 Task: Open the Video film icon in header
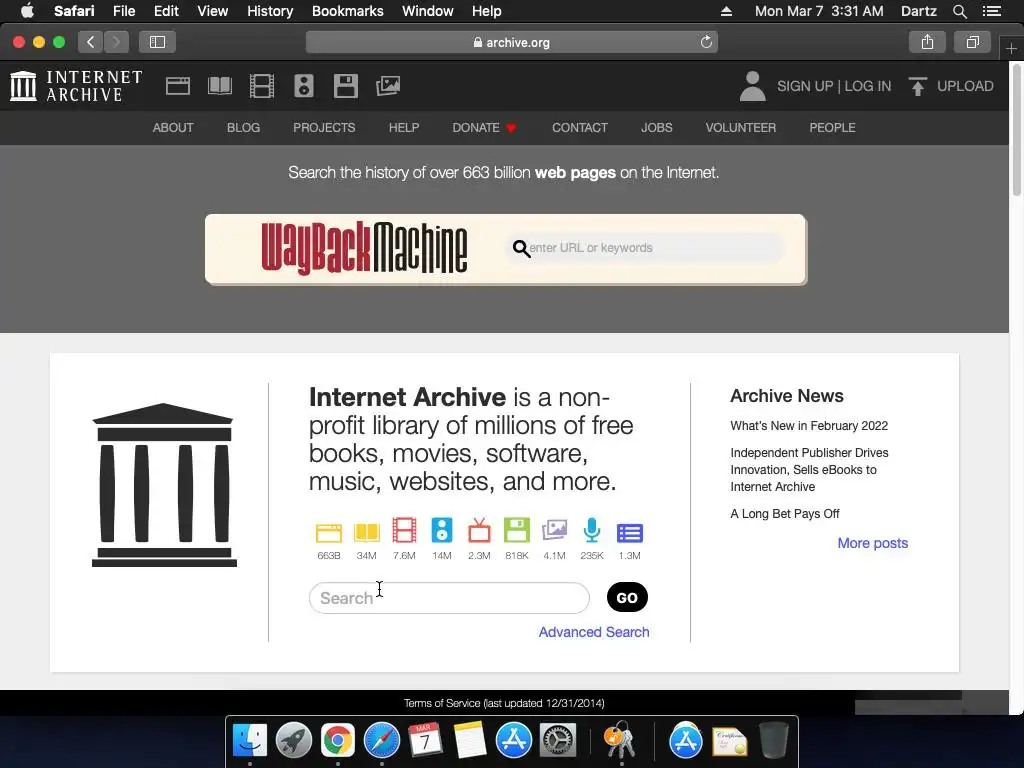coord(262,86)
